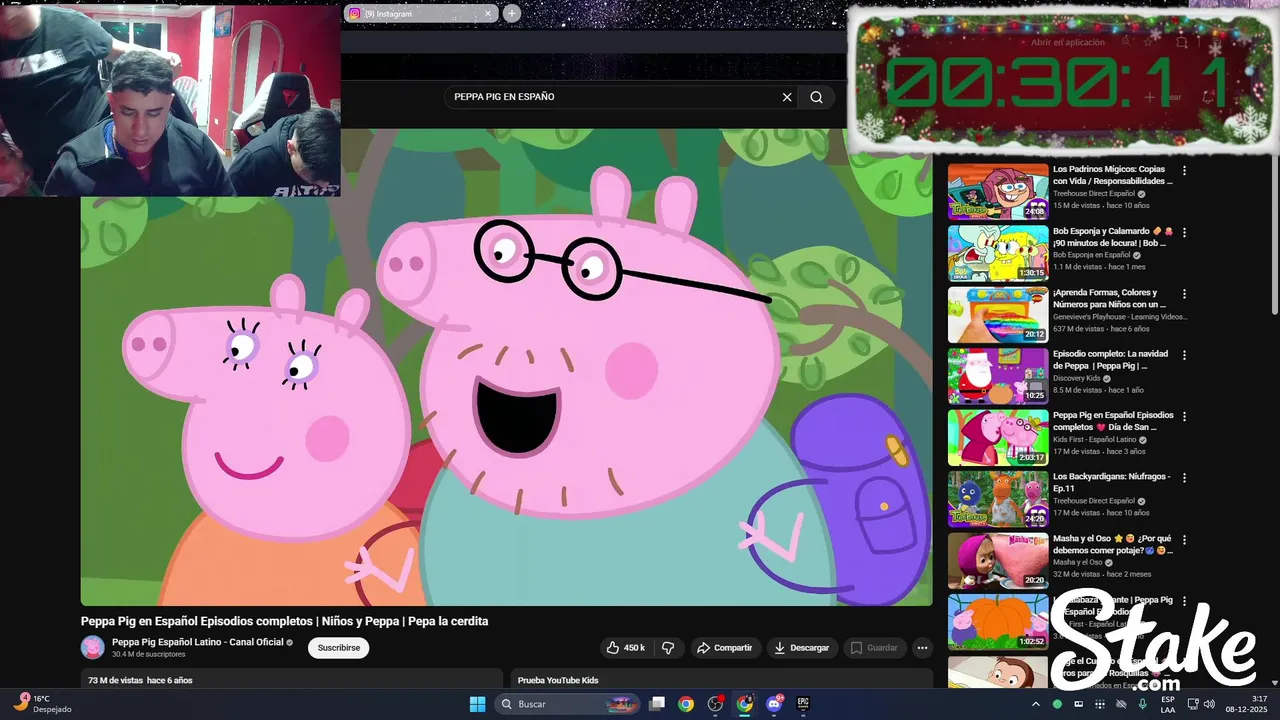Click the Genevieve's Playhouse channel name
The height and width of the screenshot is (720, 1280).
click(x=1120, y=317)
